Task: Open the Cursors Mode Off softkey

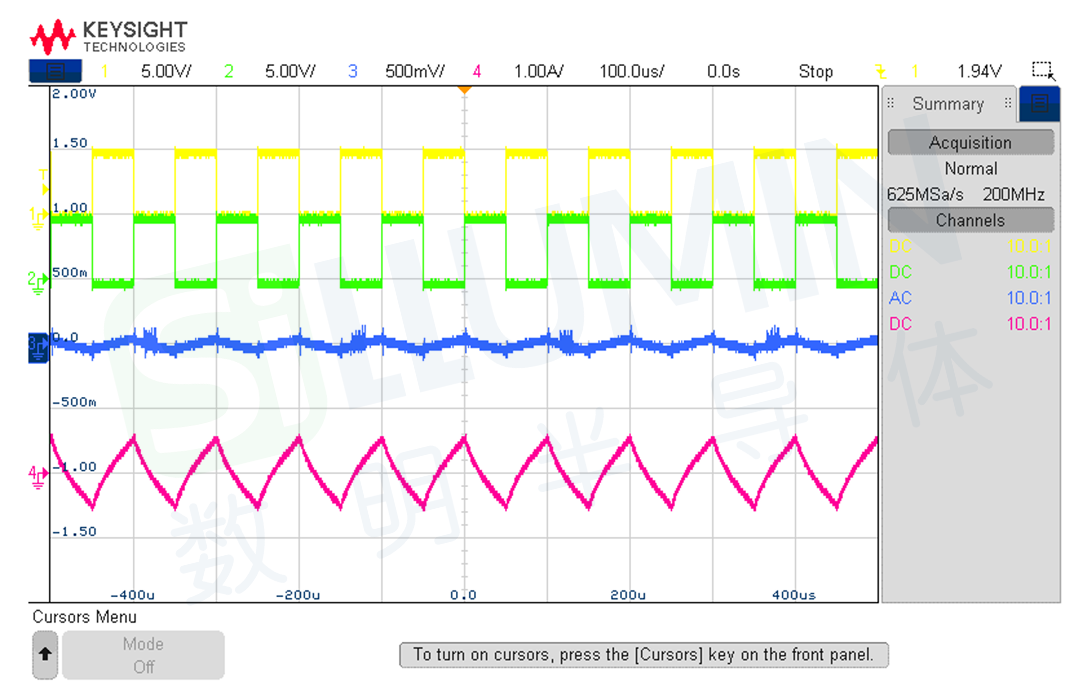Action: [x=143, y=655]
